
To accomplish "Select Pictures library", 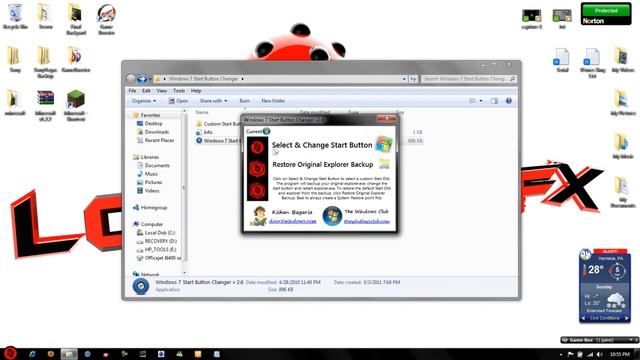I will point(153,182).
